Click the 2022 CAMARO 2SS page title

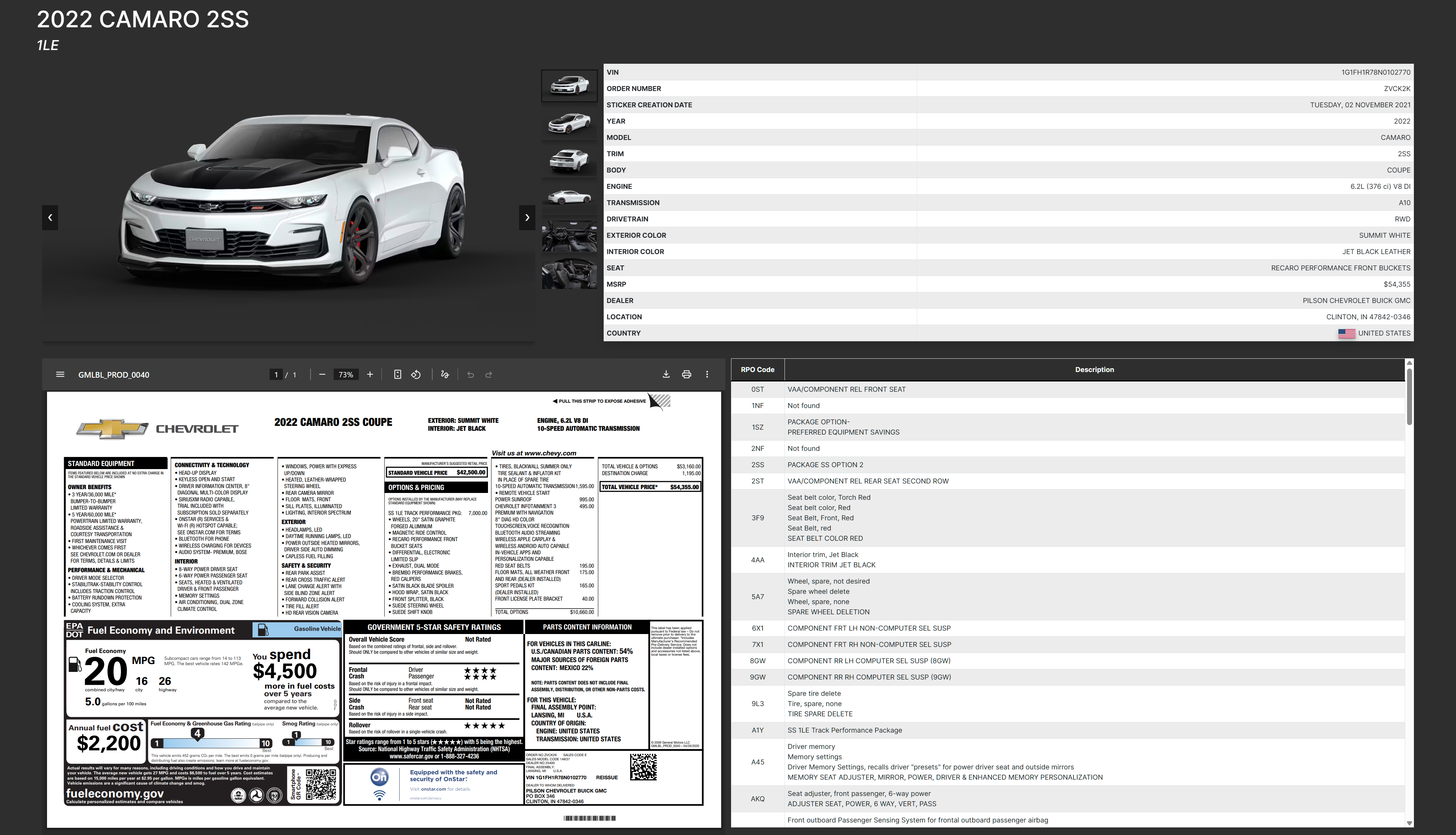143,19
